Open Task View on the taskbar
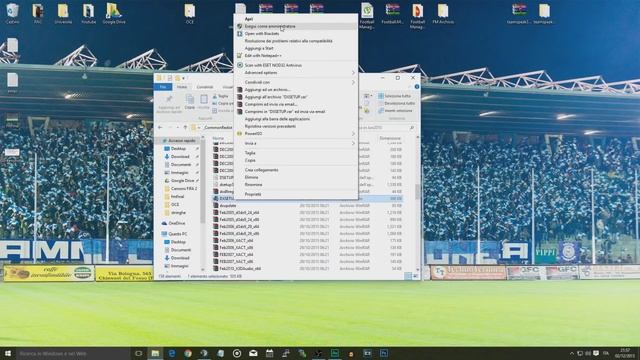The width and height of the screenshot is (640, 360). pyautogui.click(x=138, y=353)
